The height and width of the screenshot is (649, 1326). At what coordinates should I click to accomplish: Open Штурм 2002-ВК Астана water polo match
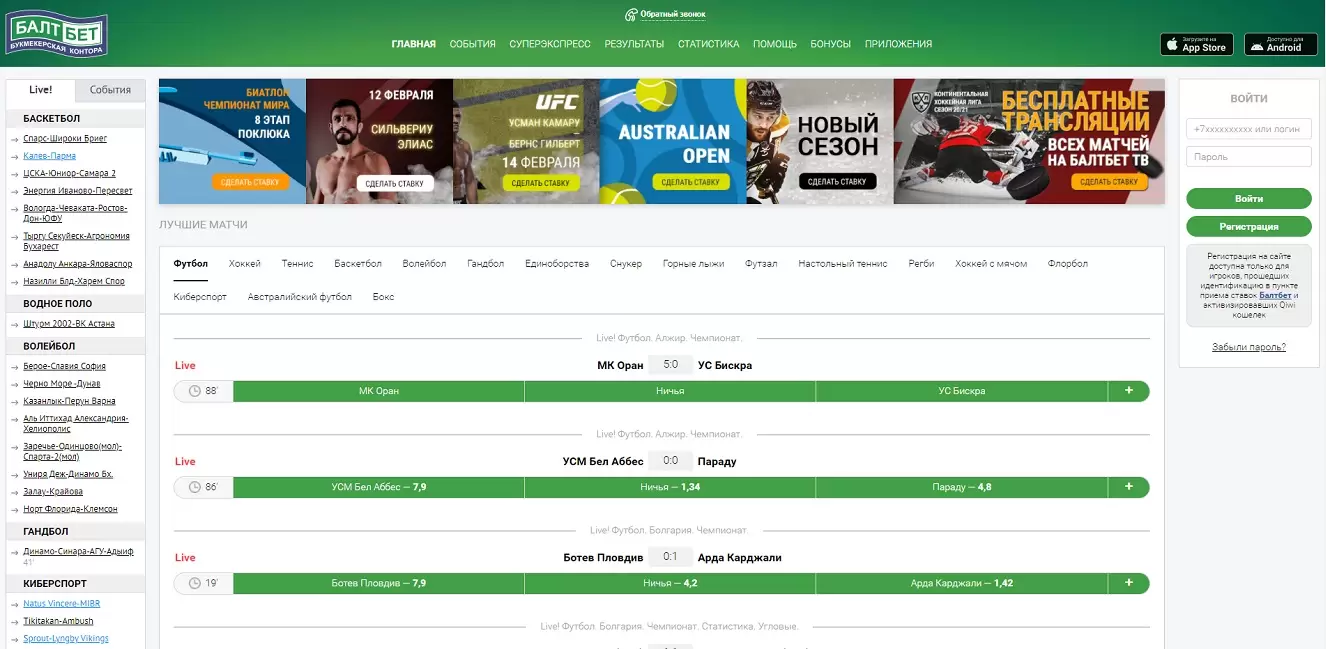click(x=69, y=324)
